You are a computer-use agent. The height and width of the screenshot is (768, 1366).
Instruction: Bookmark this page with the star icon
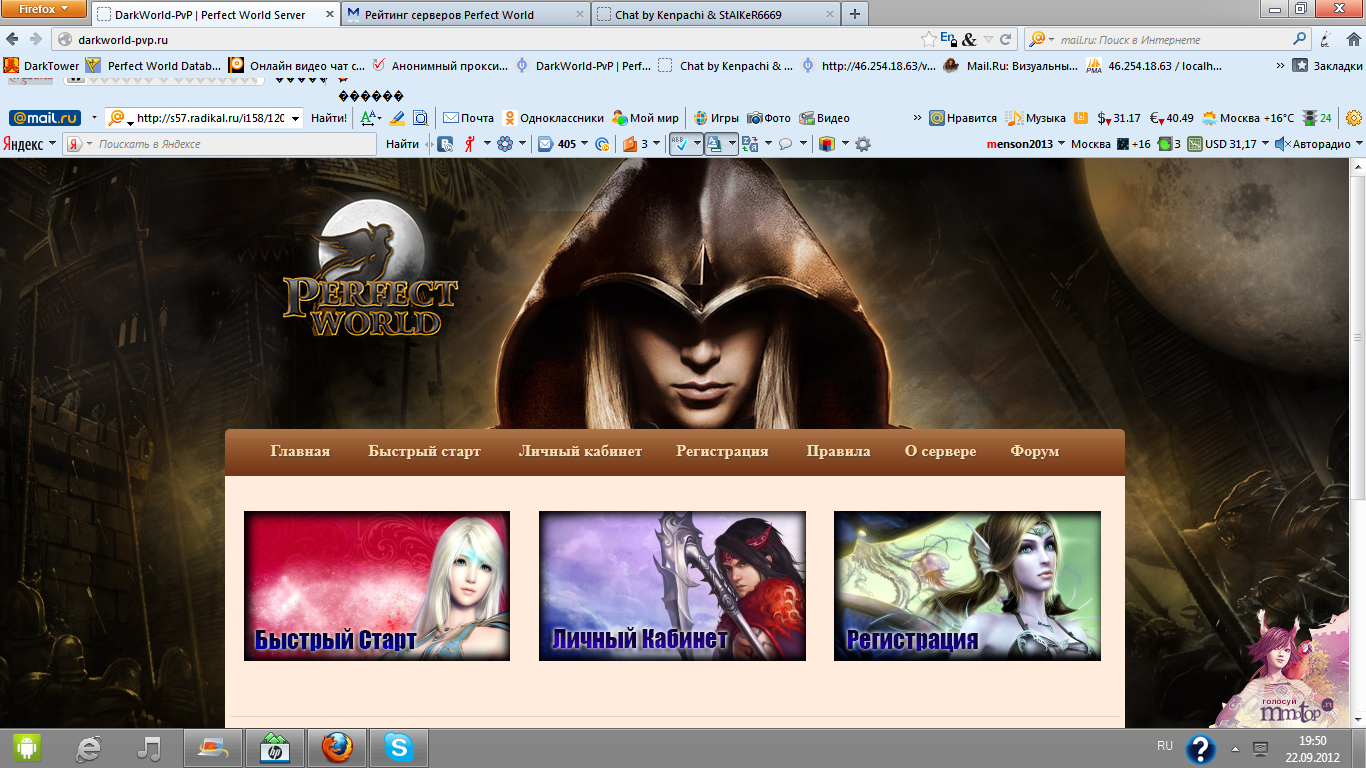[x=929, y=39]
